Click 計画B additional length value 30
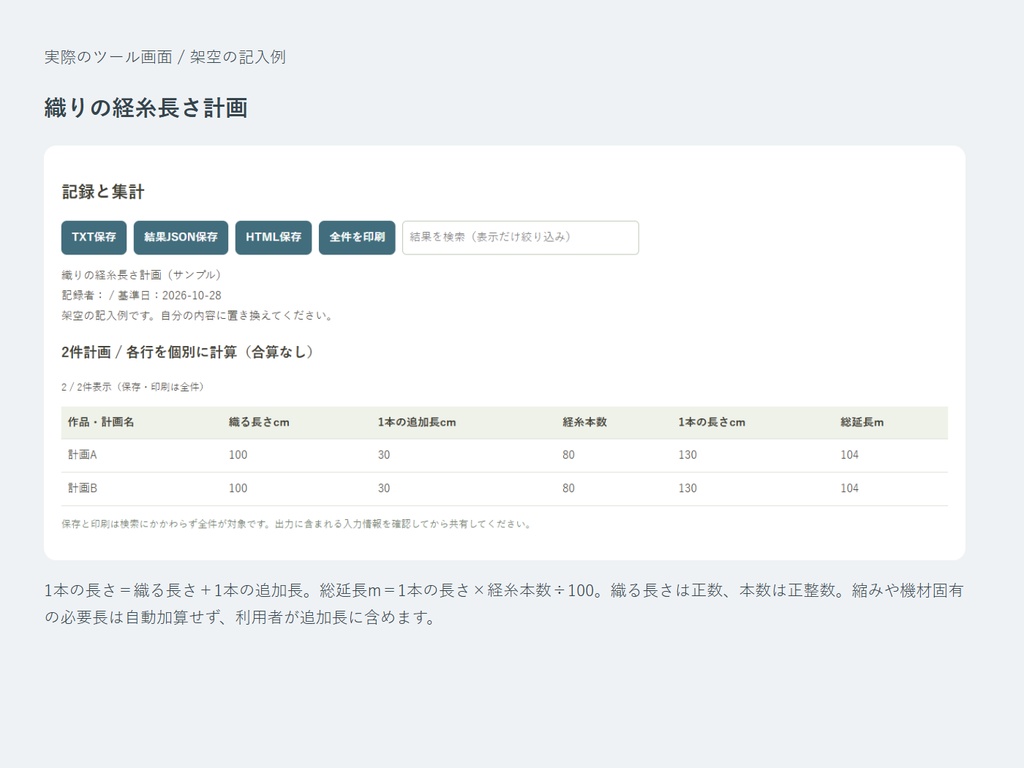Image resolution: width=1024 pixels, height=768 pixels. 384,488
